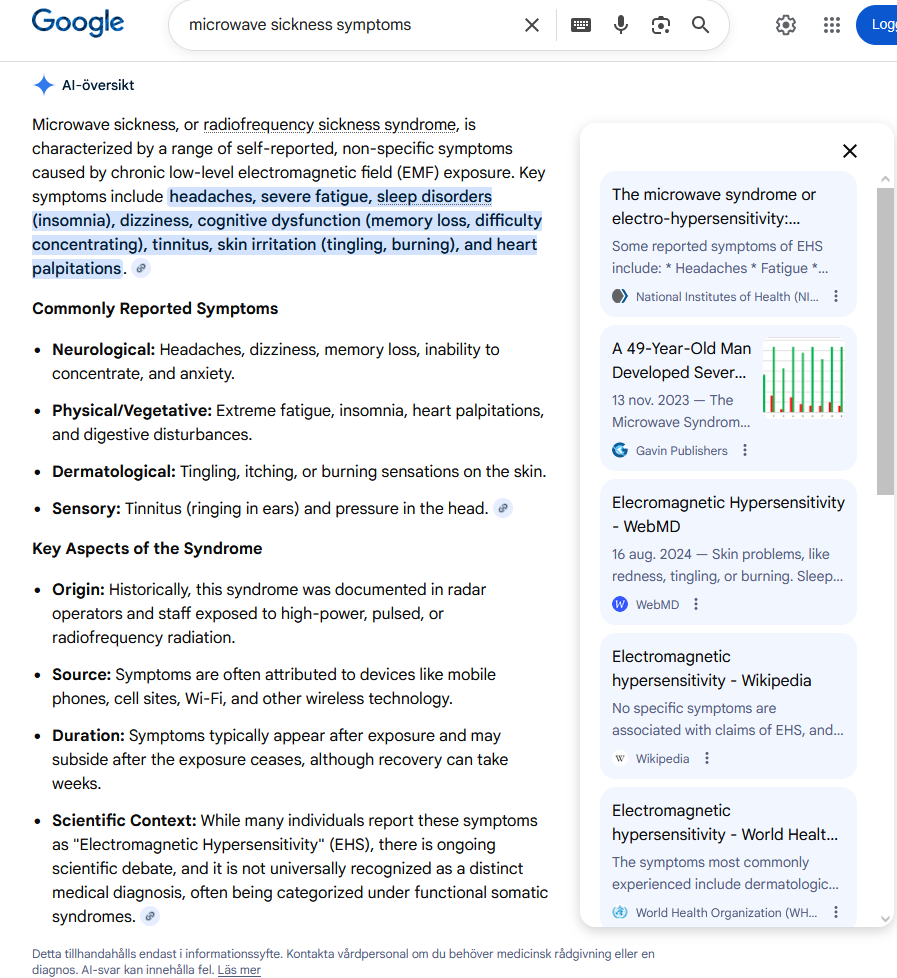Image resolution: width=897 pixels, height=978 pixels.
Task: Click the 'Scientific Context:' bullet label
Action: pyautogui.click(x=124, y=821)
